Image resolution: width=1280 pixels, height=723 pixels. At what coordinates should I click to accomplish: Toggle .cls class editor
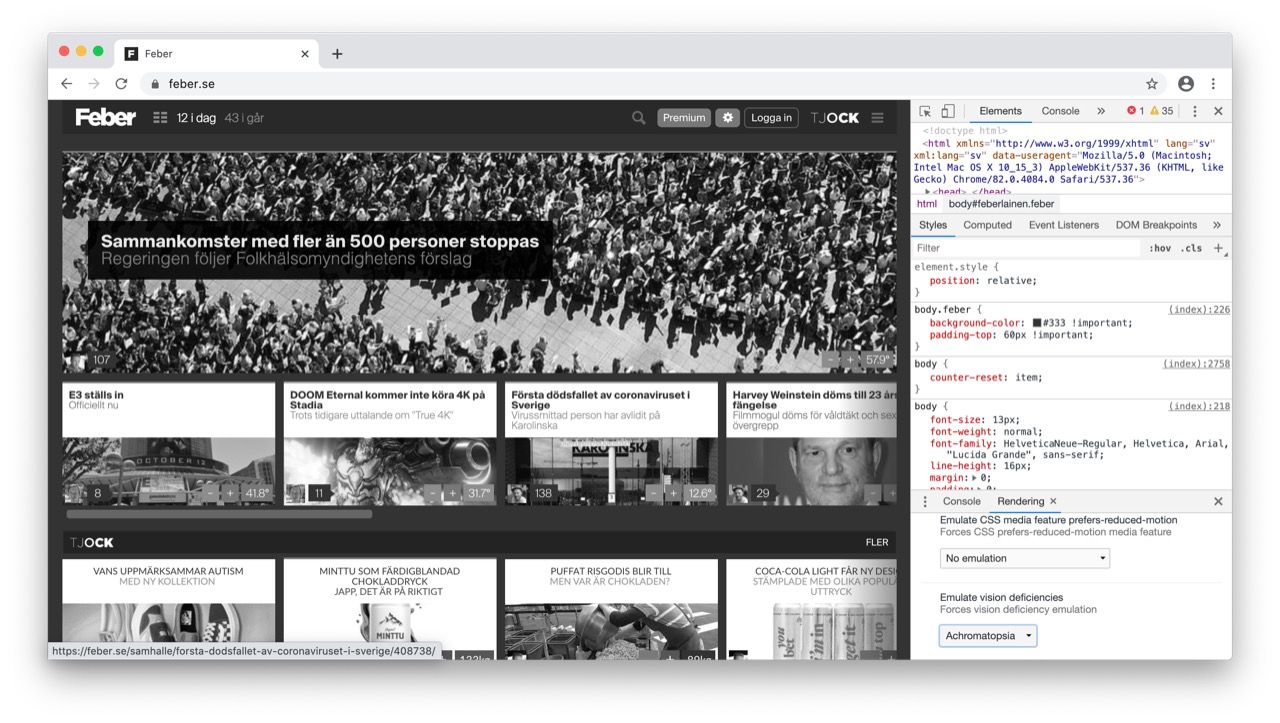[x=1191, y=248]
